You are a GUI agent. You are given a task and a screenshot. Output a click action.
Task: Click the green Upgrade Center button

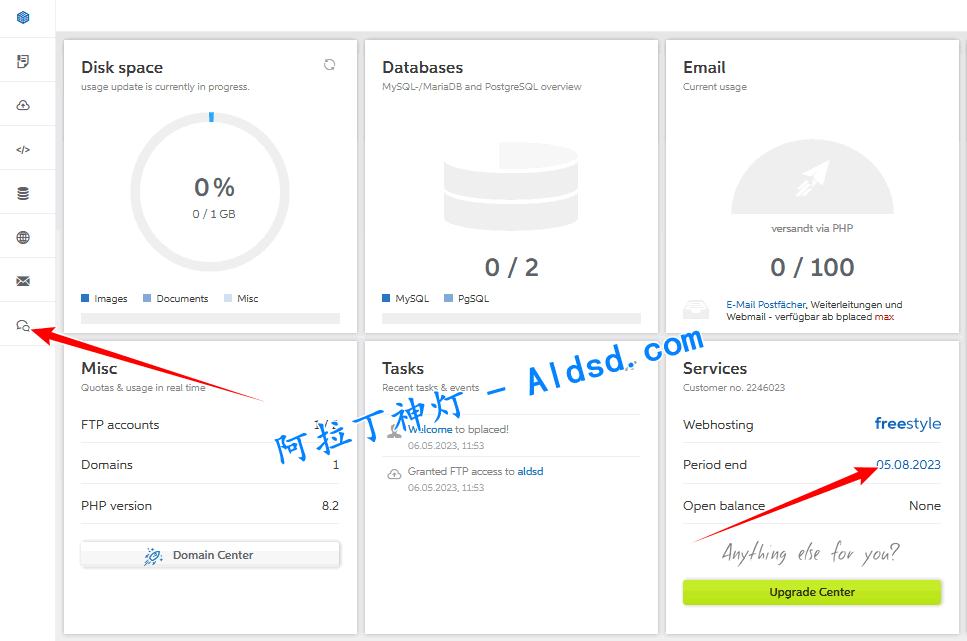[x=812, y=592]
